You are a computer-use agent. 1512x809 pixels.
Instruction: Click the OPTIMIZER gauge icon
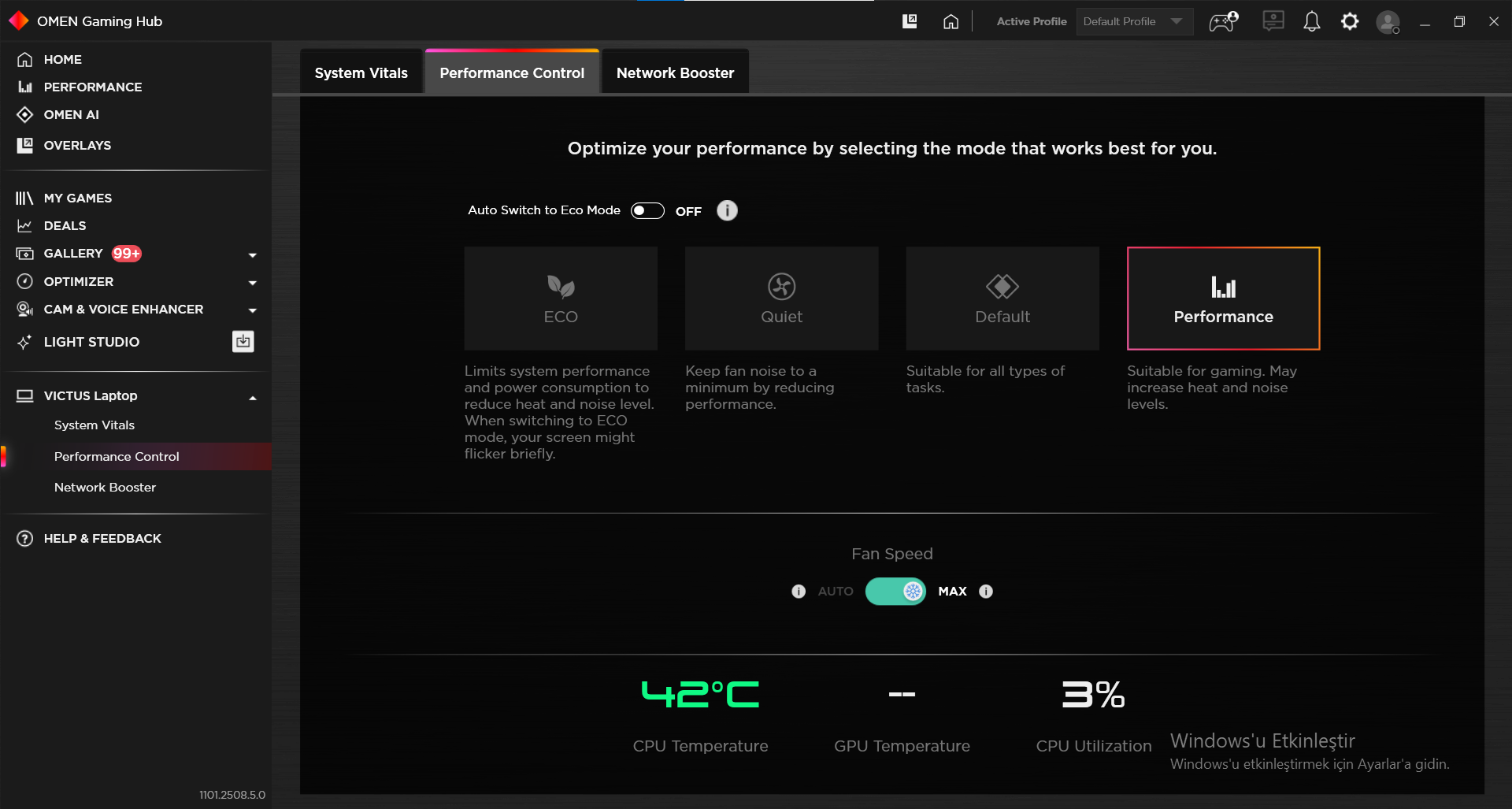25,281
